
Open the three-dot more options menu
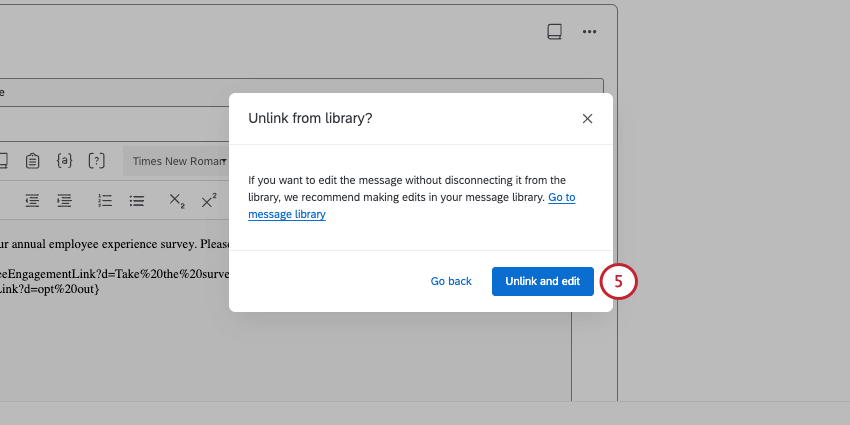tap(589, 32)
